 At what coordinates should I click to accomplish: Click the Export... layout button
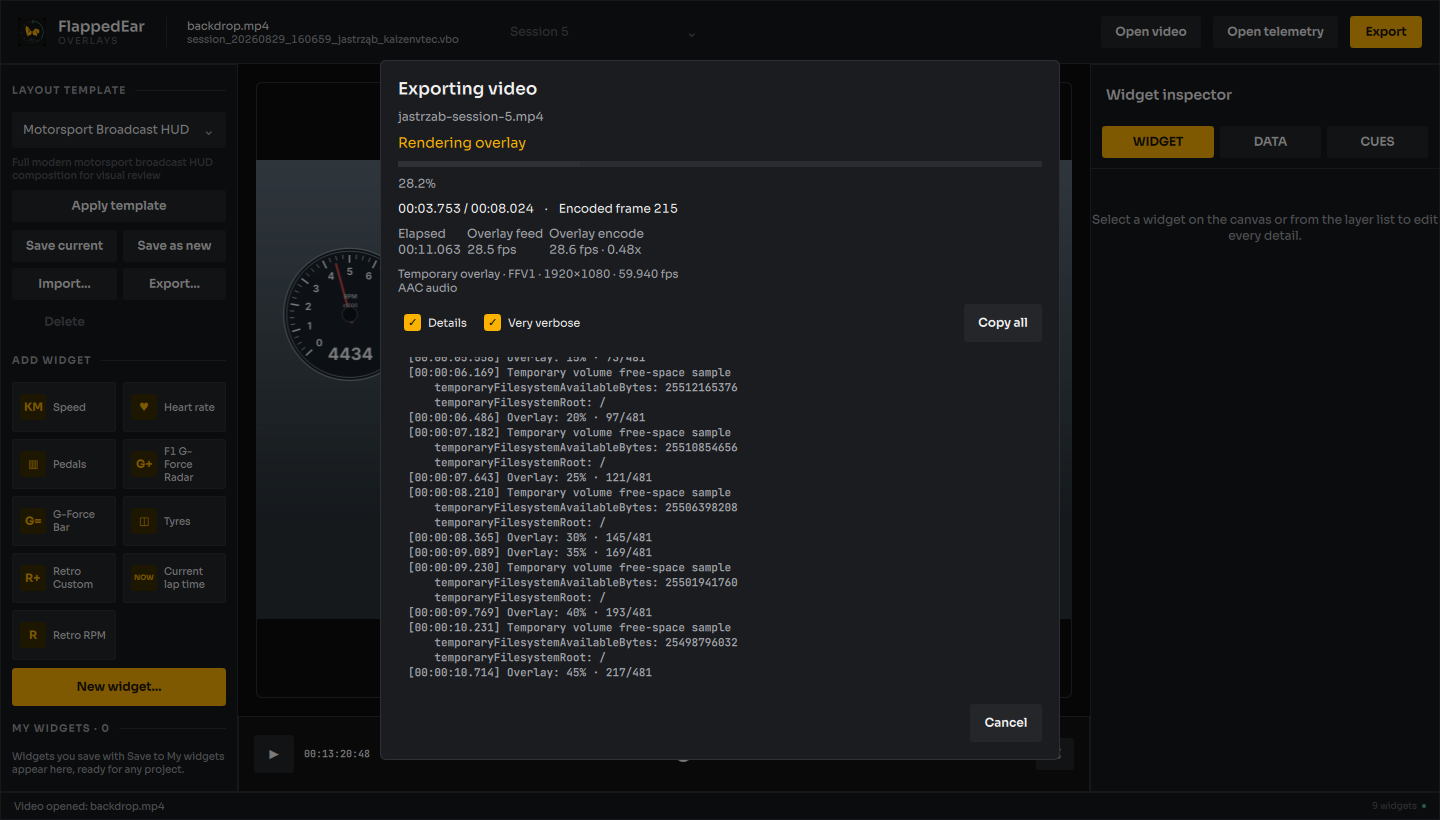(x=174, y=284)
